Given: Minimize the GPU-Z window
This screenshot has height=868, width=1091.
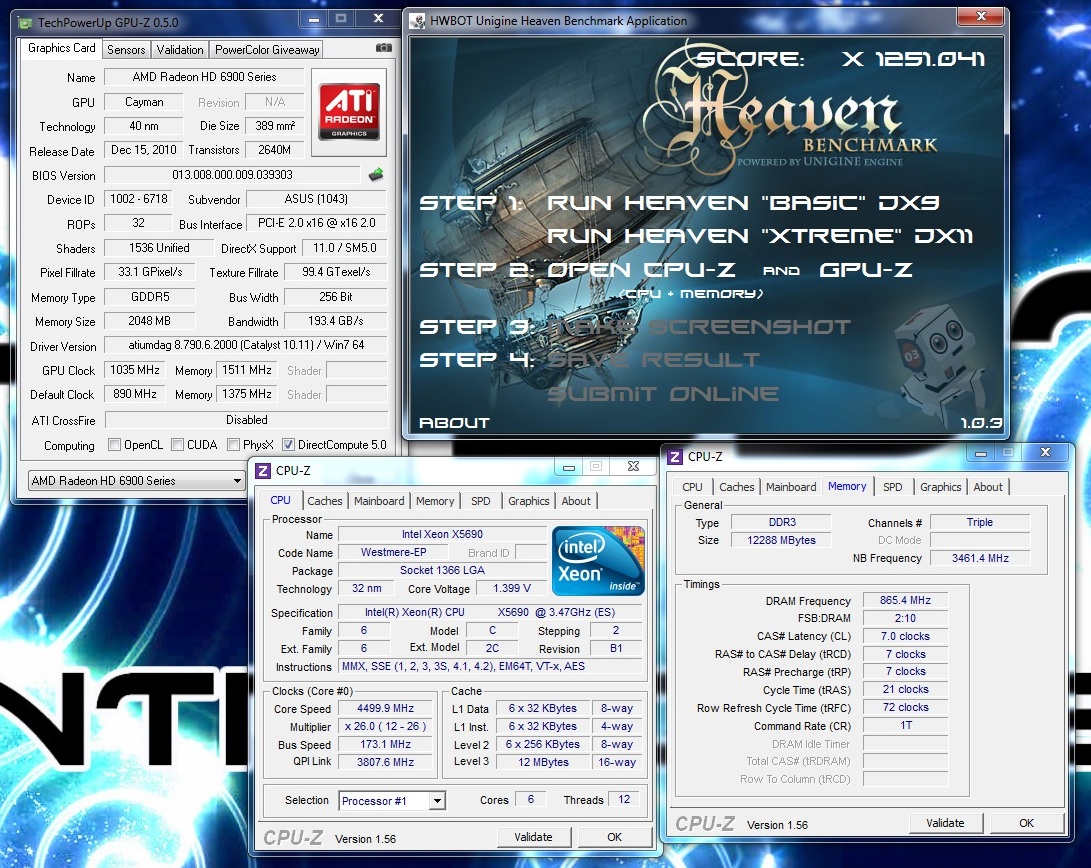Looking at the screenshot, I should pyautogui.click(x=314, y=19).
